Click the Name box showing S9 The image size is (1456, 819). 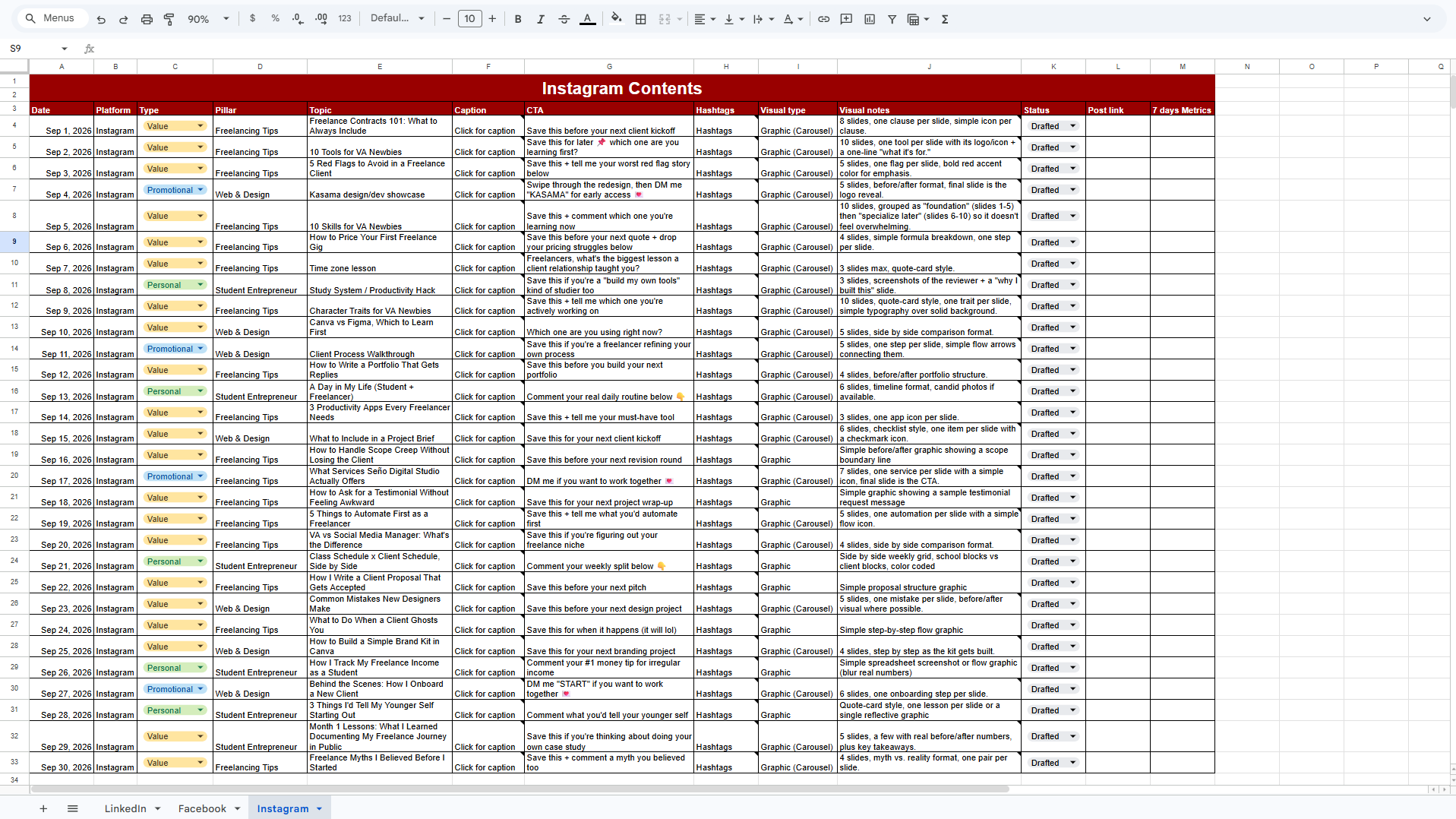click(30, 49)
